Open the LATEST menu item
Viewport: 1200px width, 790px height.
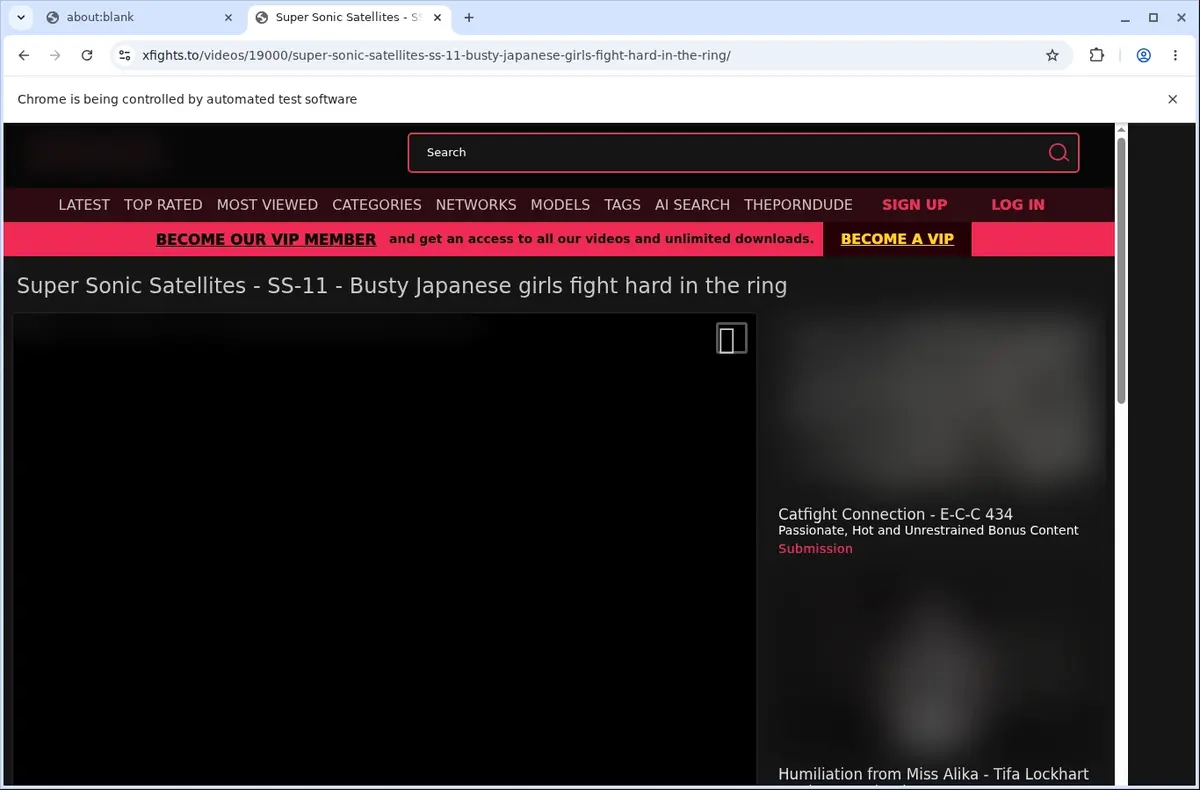(x=84, y=204)
